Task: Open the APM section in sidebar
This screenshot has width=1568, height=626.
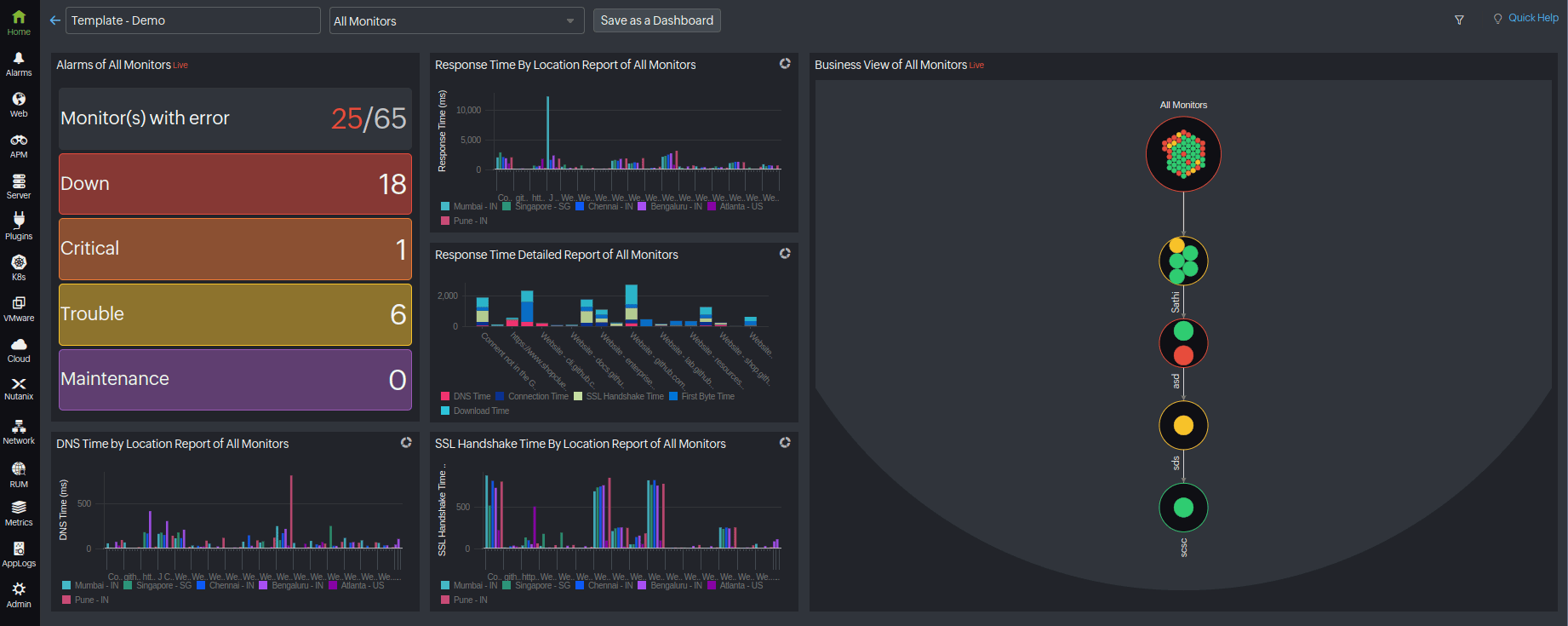Action: [x=19, y=146]
